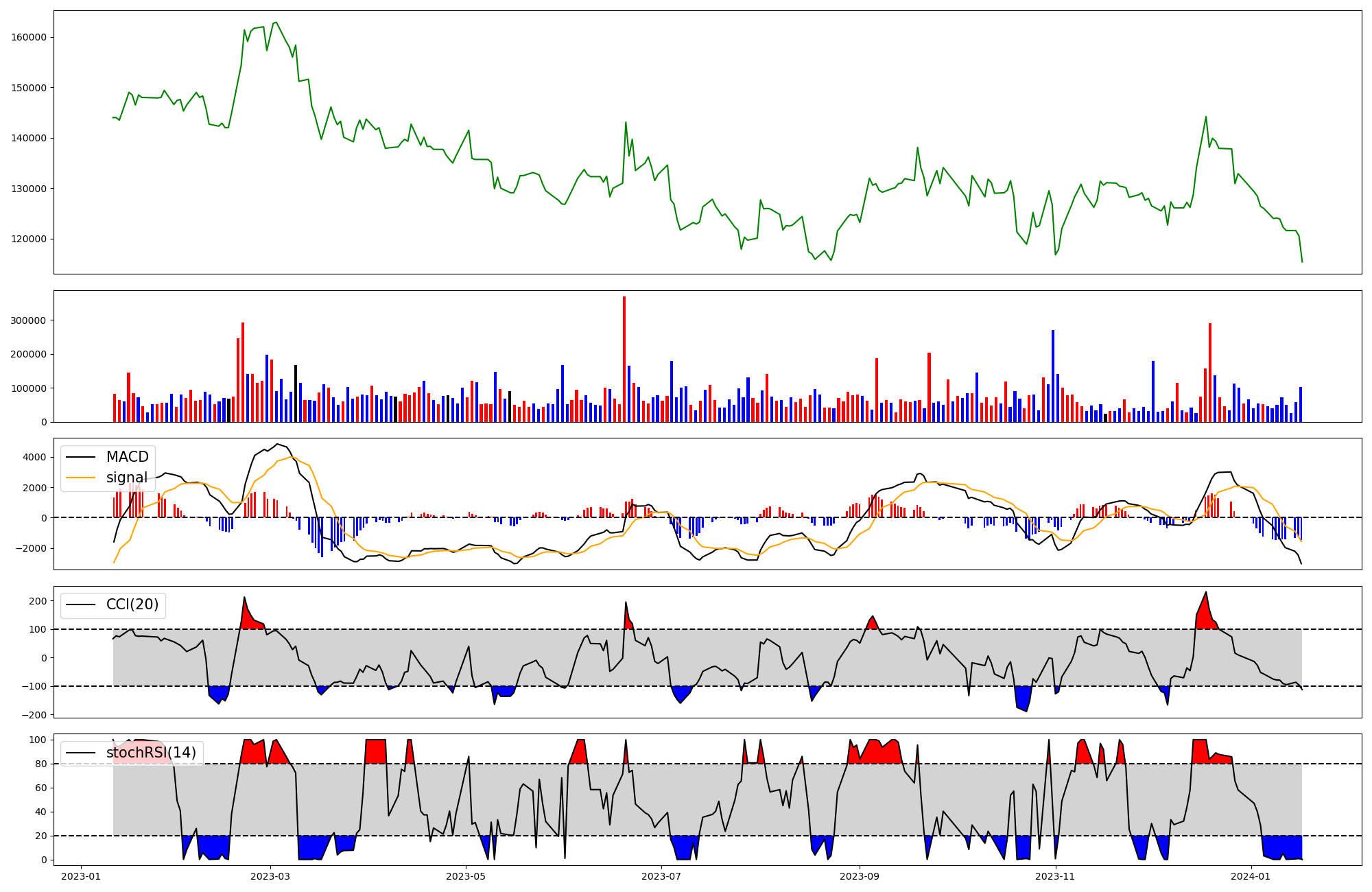Click the stochRSI(14) legend label
Image resolution: width=1372 pixels, height=892 pixels.
click(151, 753)
